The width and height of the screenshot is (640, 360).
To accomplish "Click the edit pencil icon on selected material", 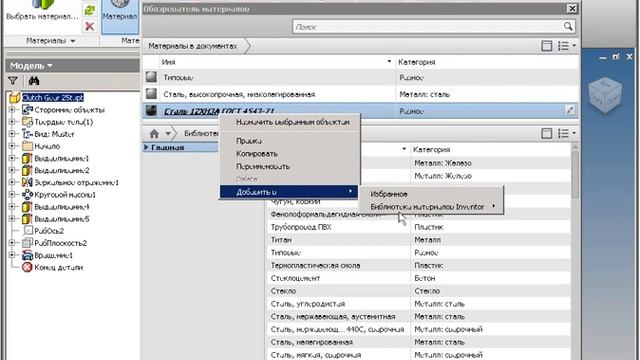I will (x=570, y=110).
